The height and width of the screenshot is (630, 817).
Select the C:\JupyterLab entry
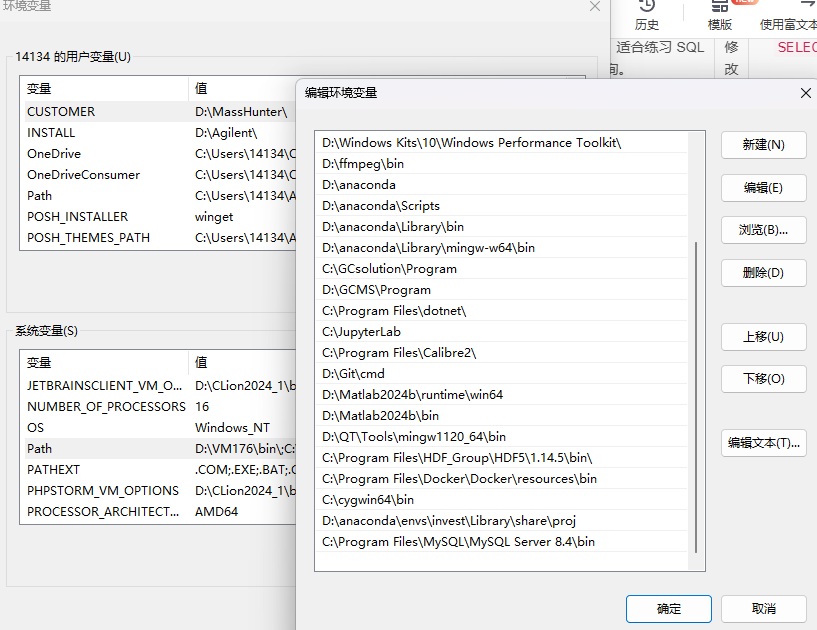[x=502, y=332]
